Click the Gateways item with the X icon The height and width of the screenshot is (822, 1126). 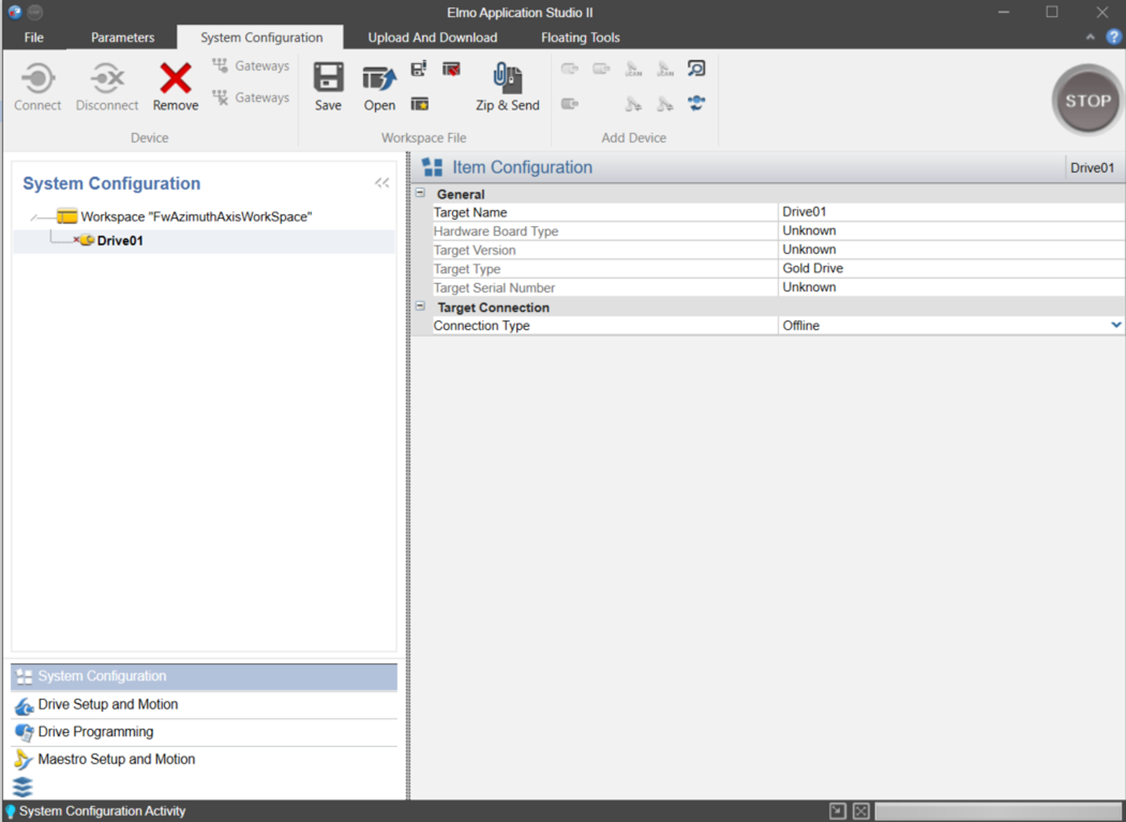tap(251, 97)
